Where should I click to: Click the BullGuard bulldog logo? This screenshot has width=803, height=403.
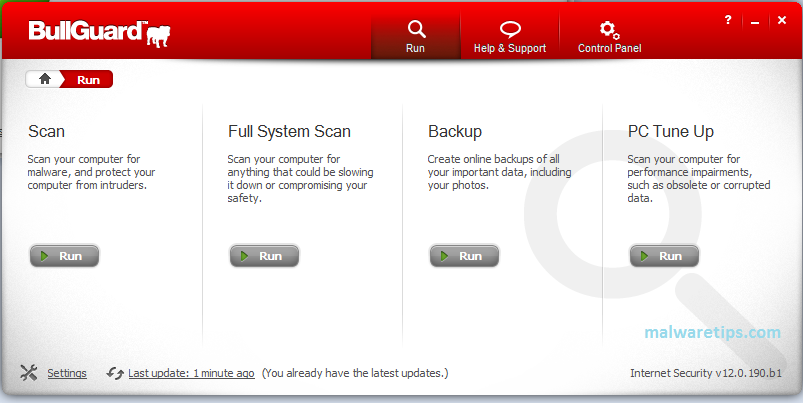tap(99, 33)
